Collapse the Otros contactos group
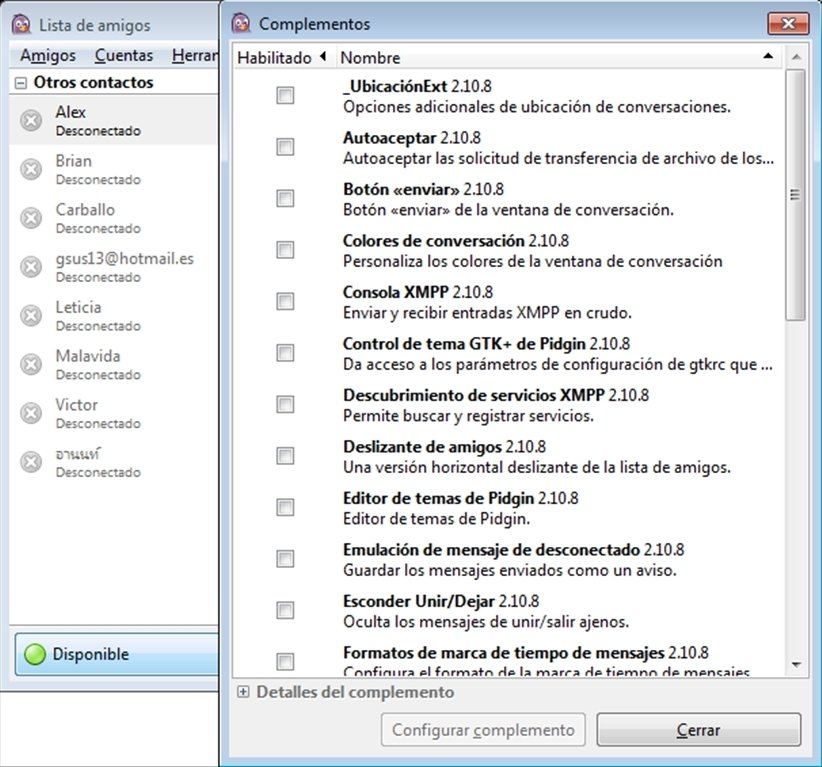The height and width of the screenshot is (767, 822). click(x=20, y=83)
